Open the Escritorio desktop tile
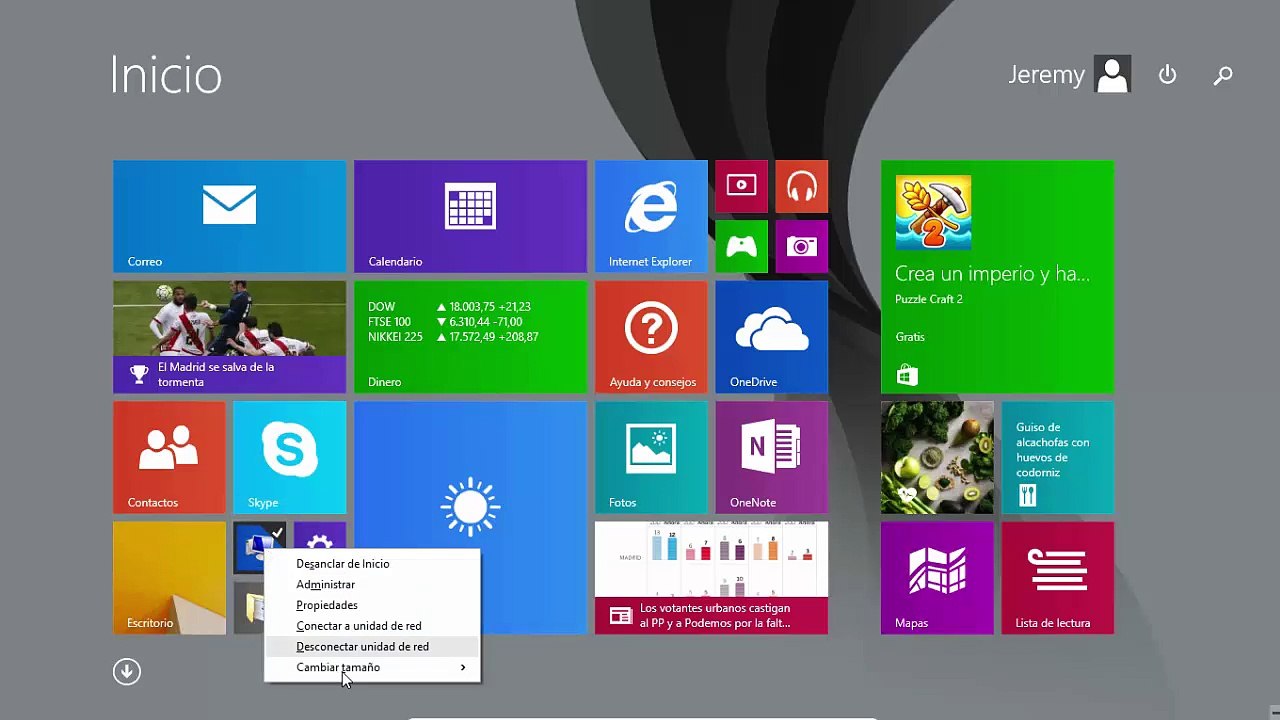The image size is (1280, 720). [169, 577]
